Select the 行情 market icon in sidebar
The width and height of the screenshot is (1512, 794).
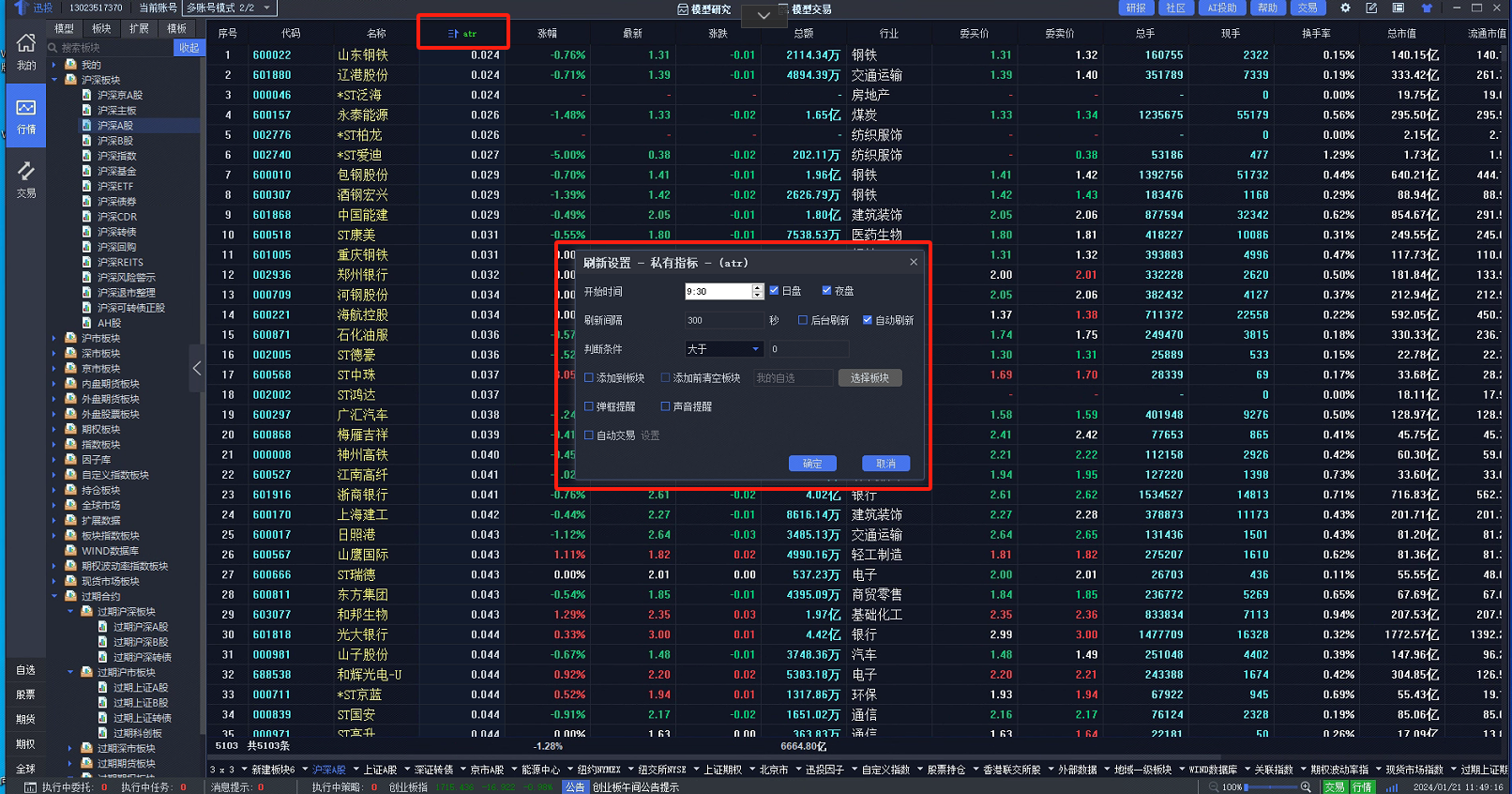coord(26,108)
